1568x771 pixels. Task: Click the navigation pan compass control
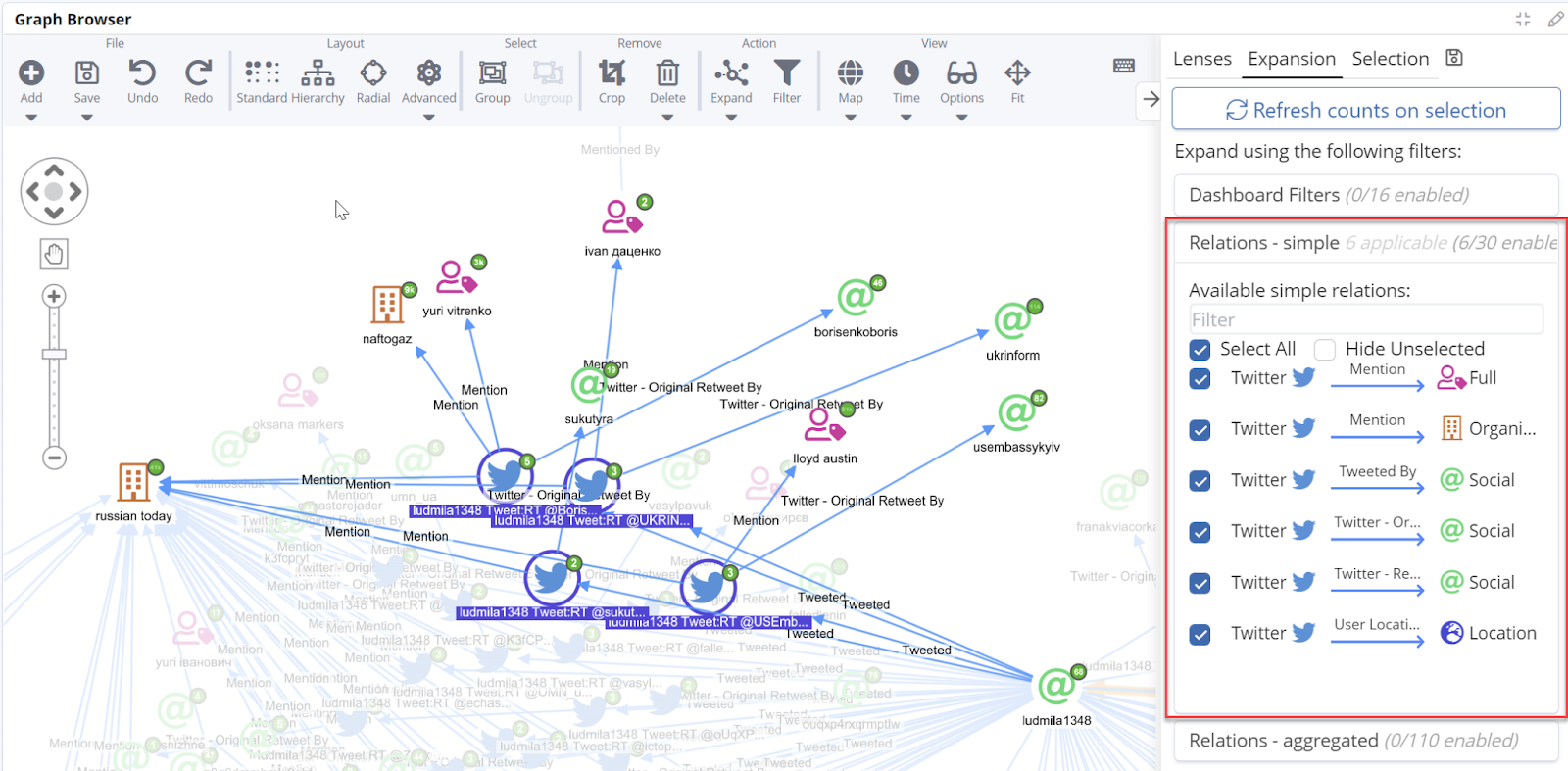(54, 191)
